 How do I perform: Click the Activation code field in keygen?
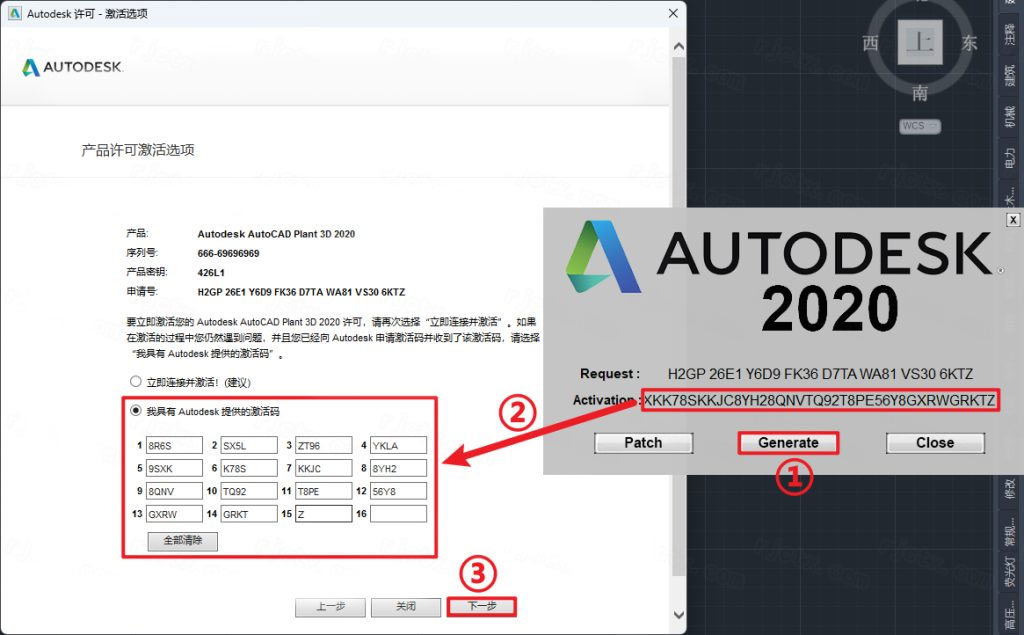pos(820,400)
